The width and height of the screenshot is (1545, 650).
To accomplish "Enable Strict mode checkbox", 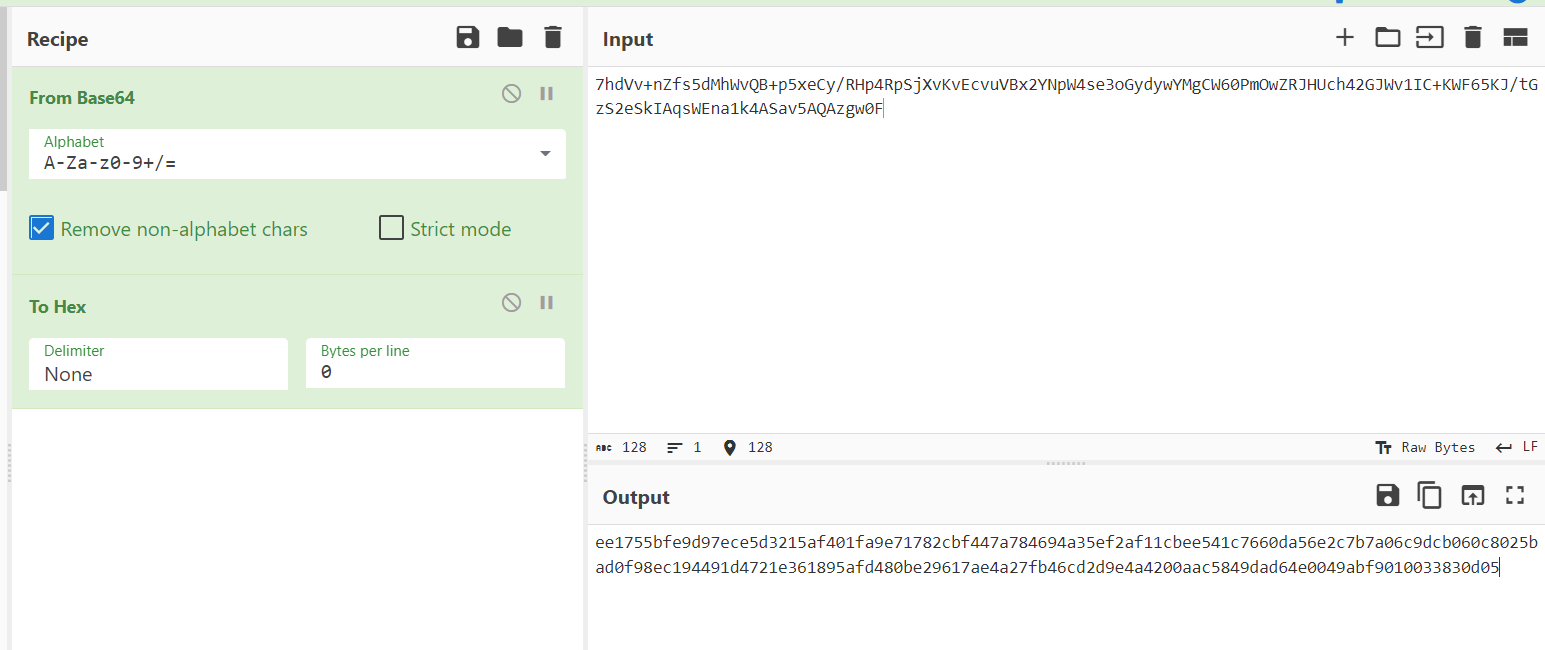I will 391,228.
